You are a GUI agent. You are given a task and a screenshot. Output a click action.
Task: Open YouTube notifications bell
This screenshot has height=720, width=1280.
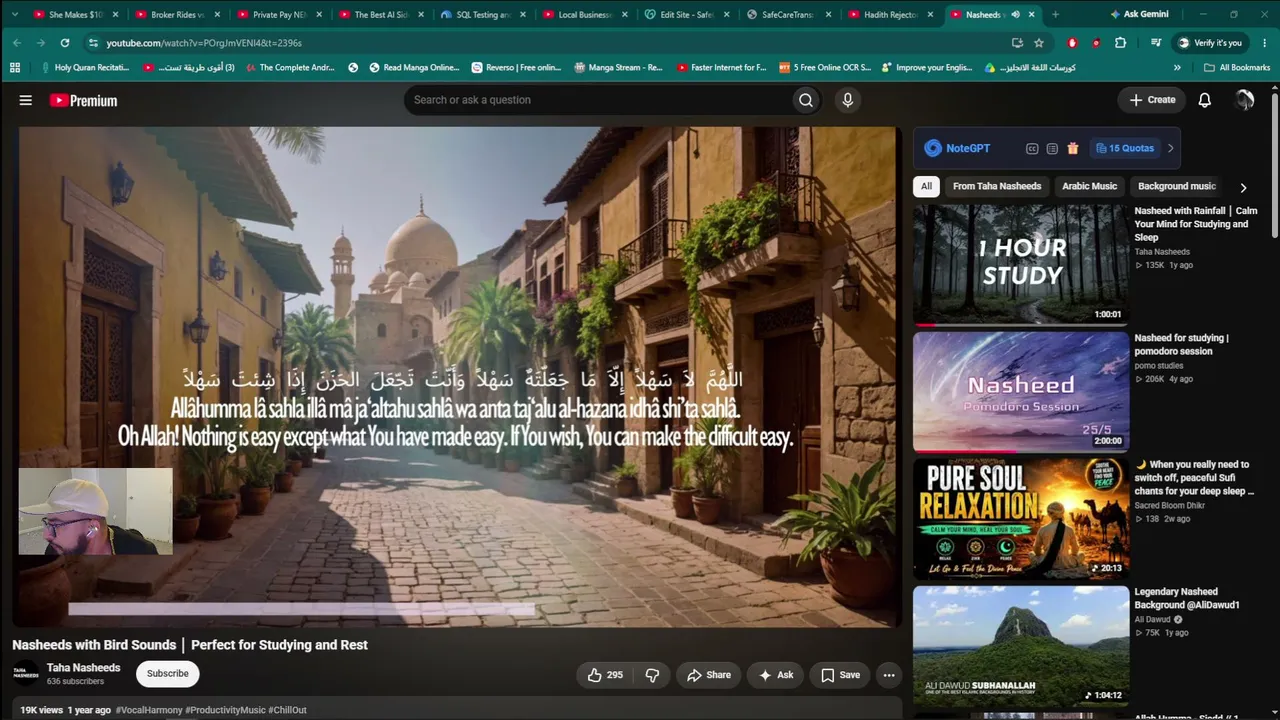(1205, 100)
